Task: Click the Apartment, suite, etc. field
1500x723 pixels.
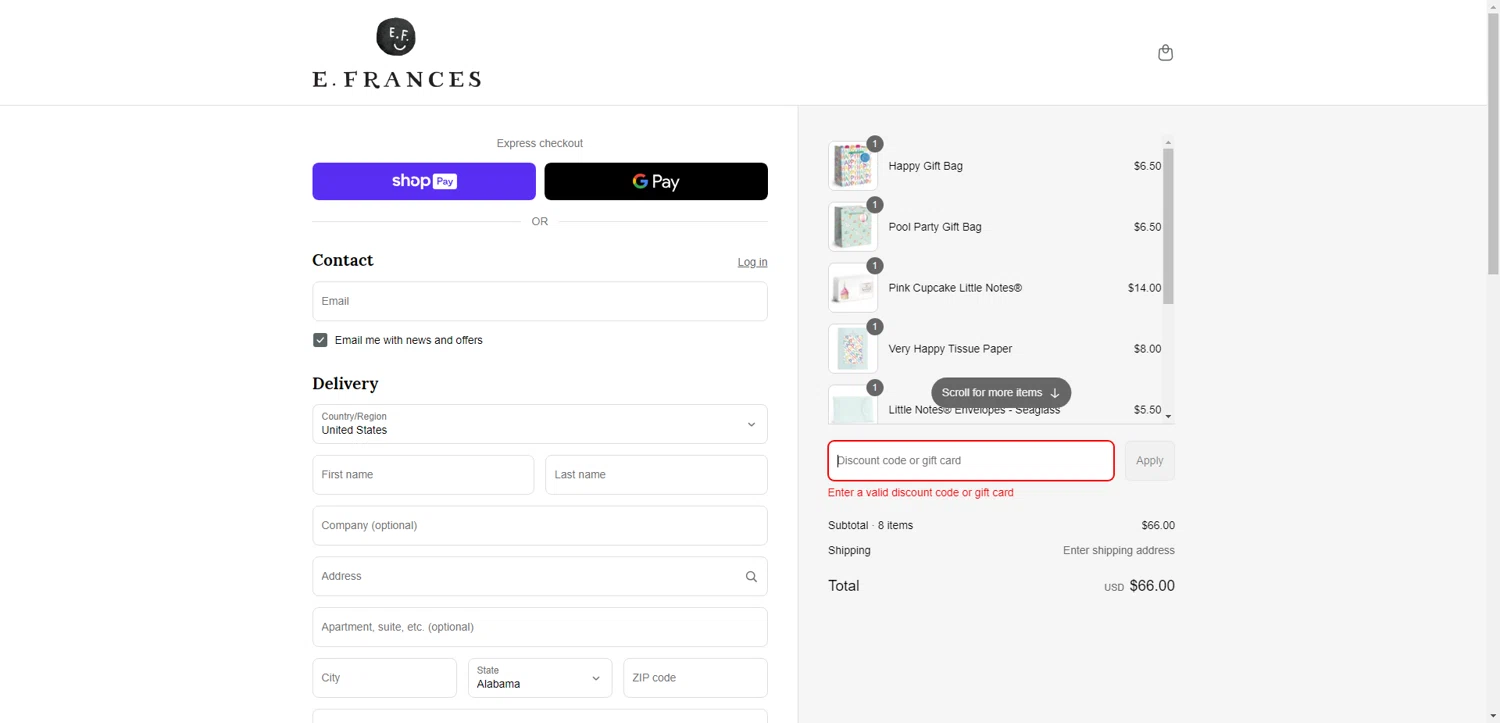Action: 540,628
